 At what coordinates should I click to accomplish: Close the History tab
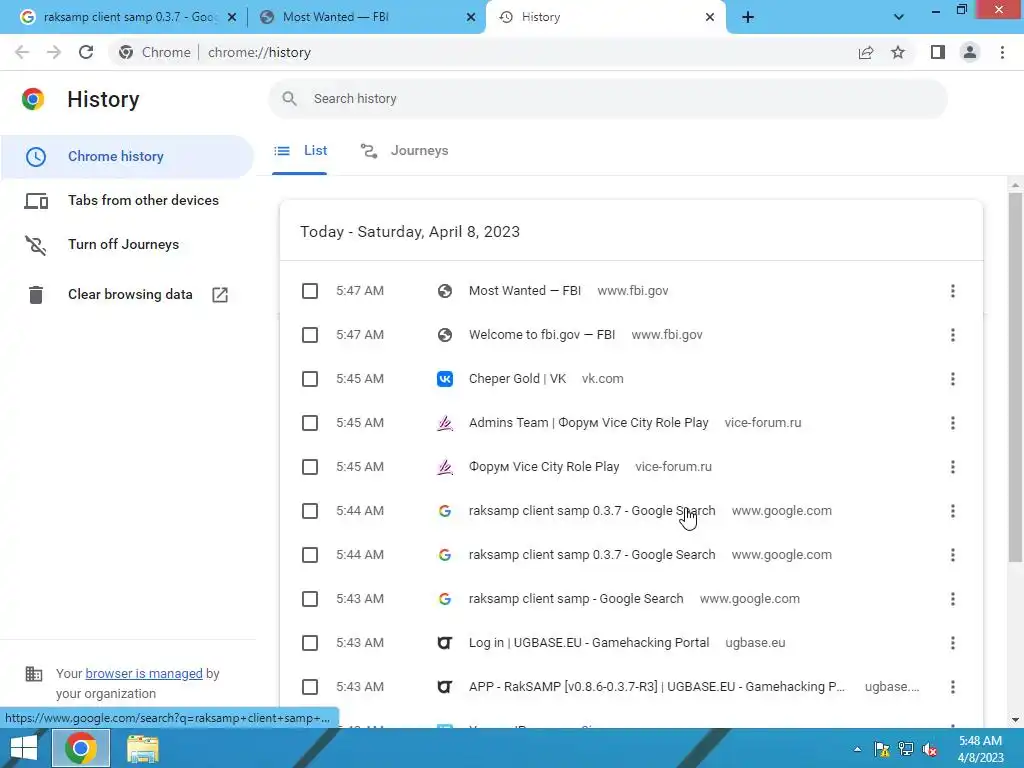[x=710, y=17]
